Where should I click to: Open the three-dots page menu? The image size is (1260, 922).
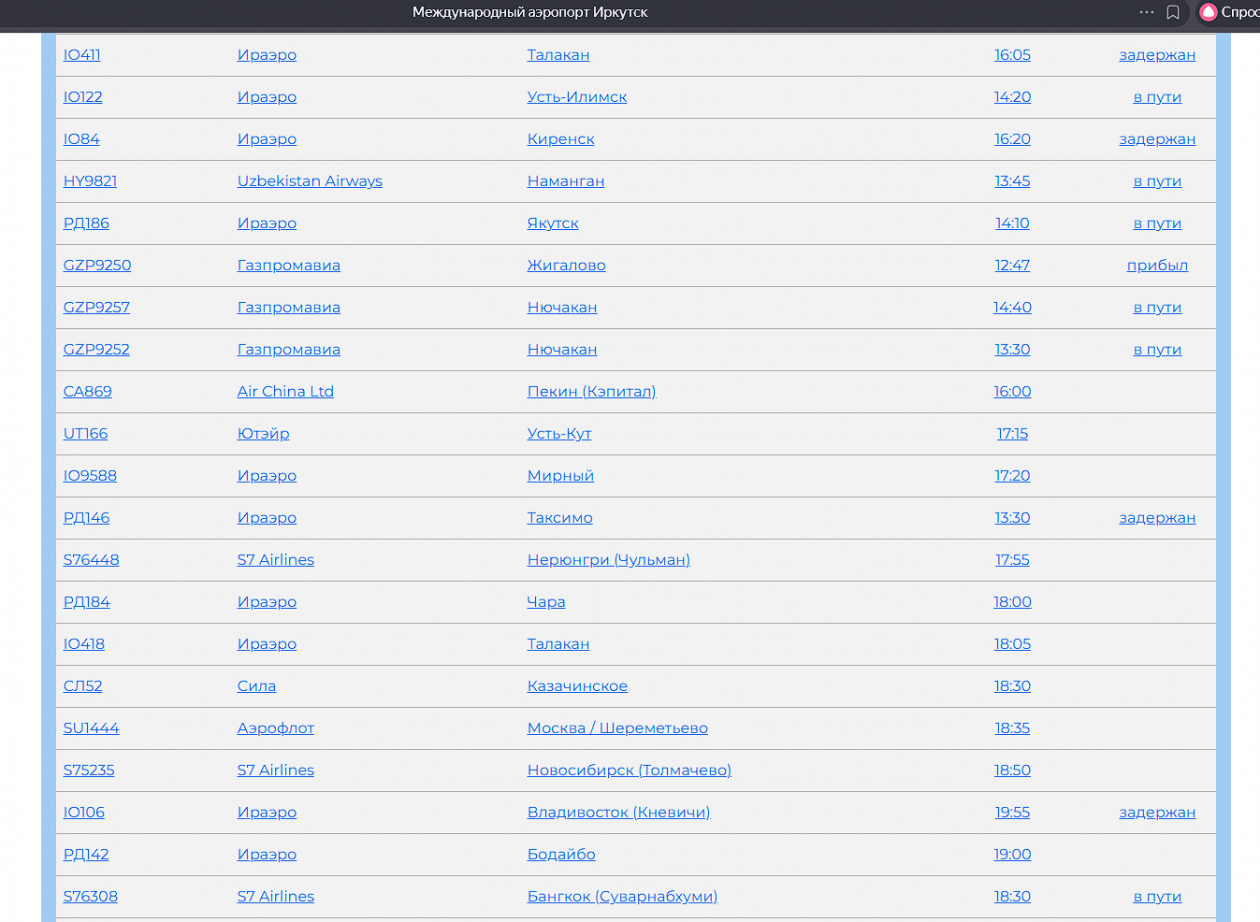point(1146,12)
